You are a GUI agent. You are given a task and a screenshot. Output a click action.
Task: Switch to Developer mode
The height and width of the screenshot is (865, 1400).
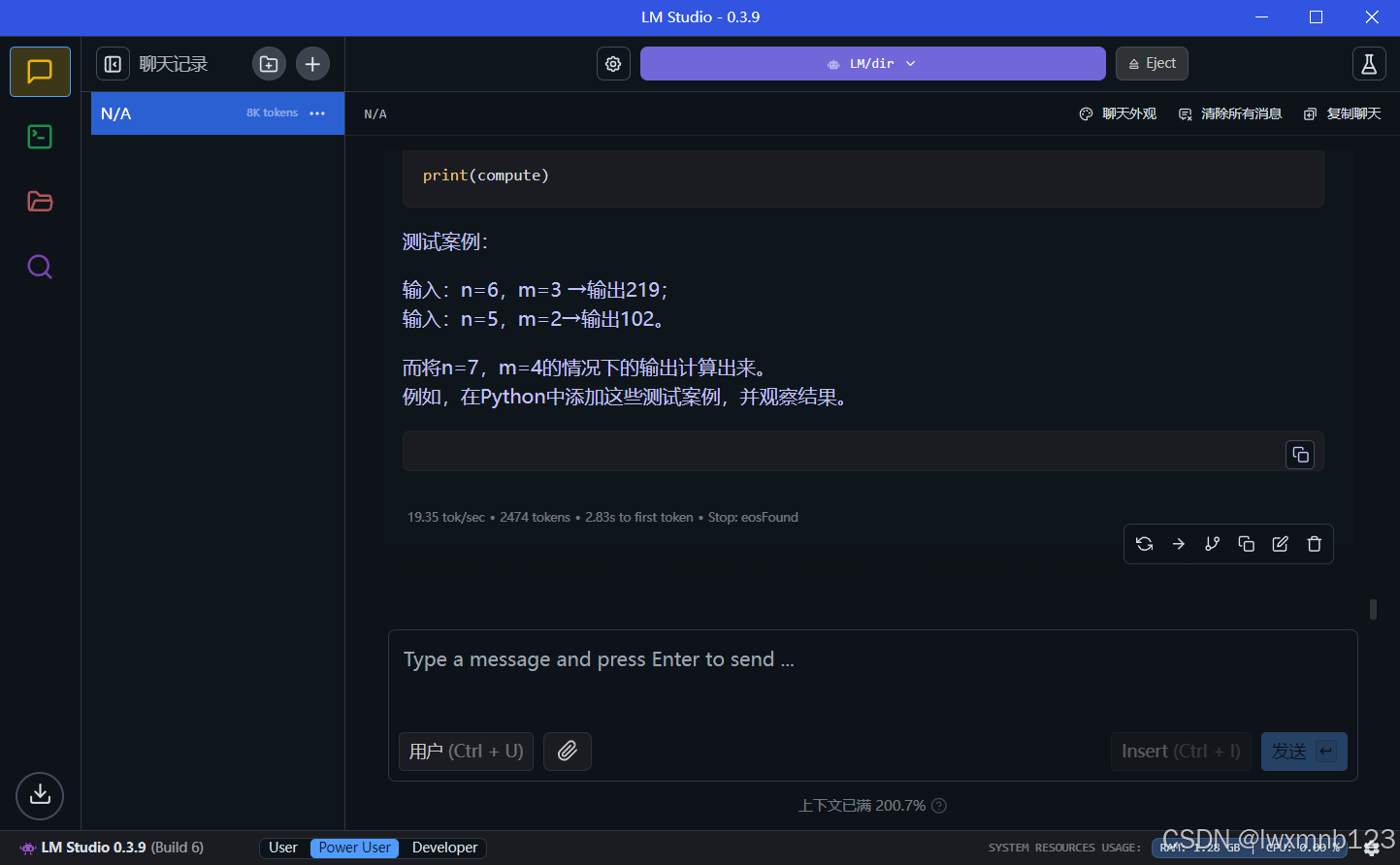(444, 848)
